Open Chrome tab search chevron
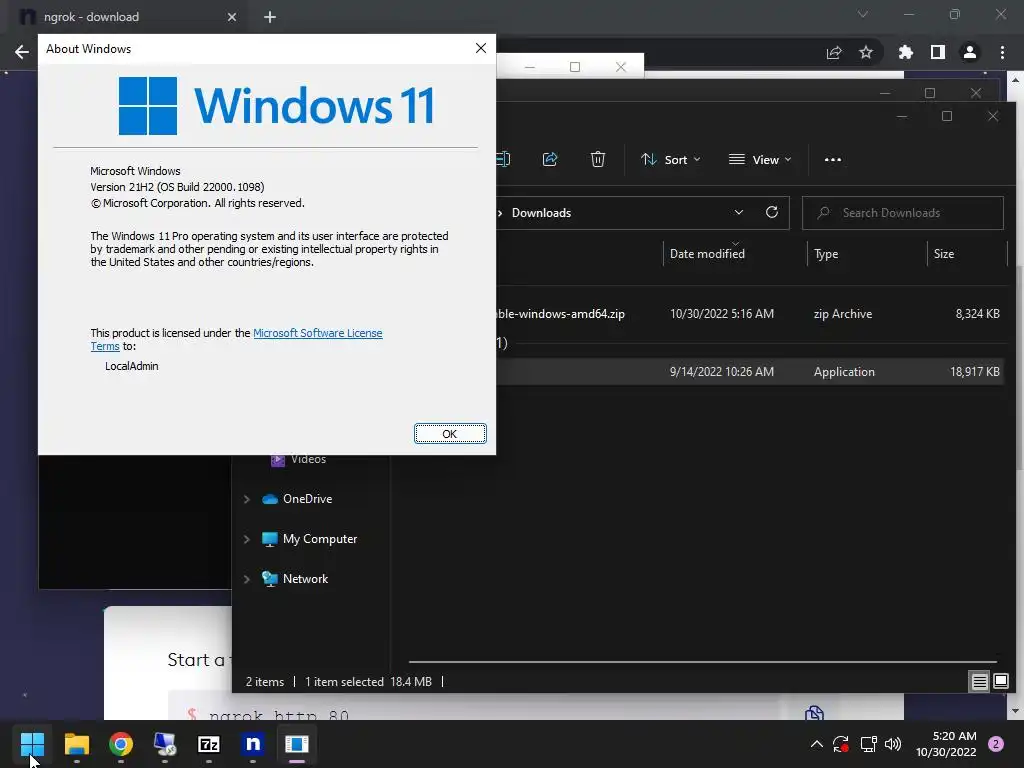This screenshot has height=768, width=1024. pos(863,14)
